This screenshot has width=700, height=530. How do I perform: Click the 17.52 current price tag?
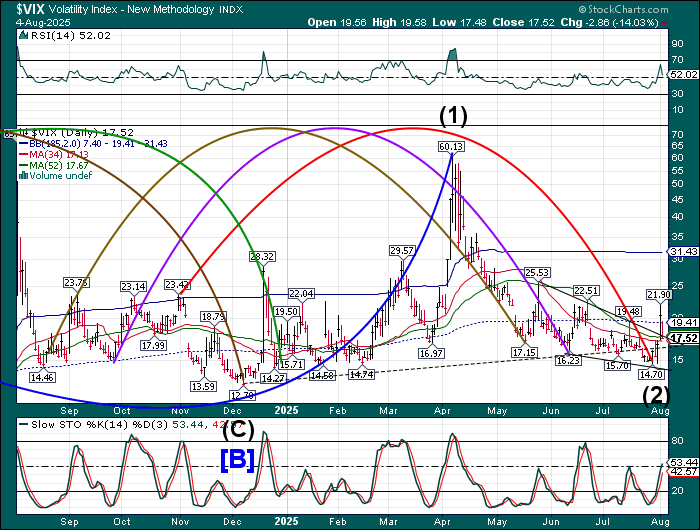[x=682, y=339]
